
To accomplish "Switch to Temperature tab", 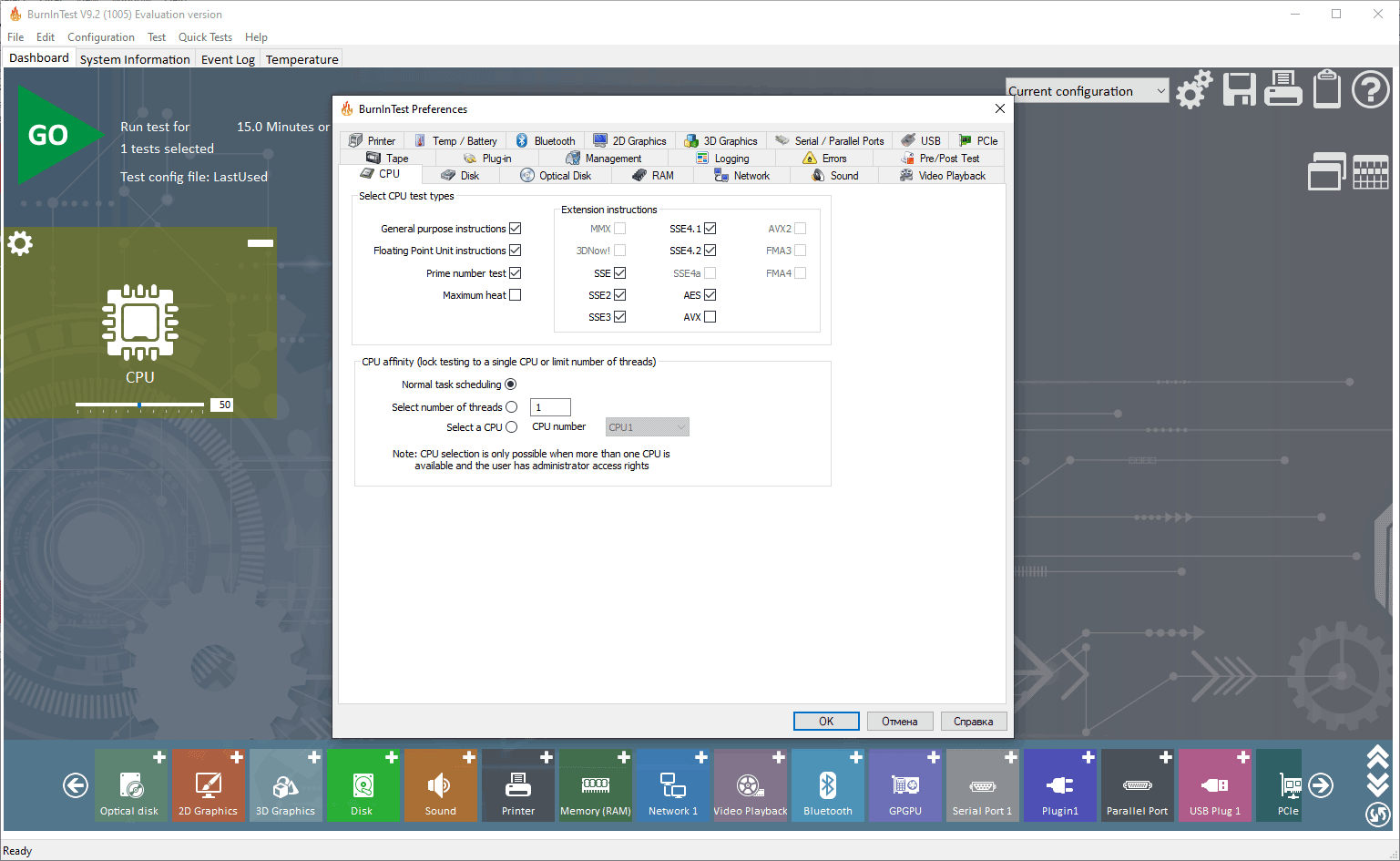I will coord(301,59).
